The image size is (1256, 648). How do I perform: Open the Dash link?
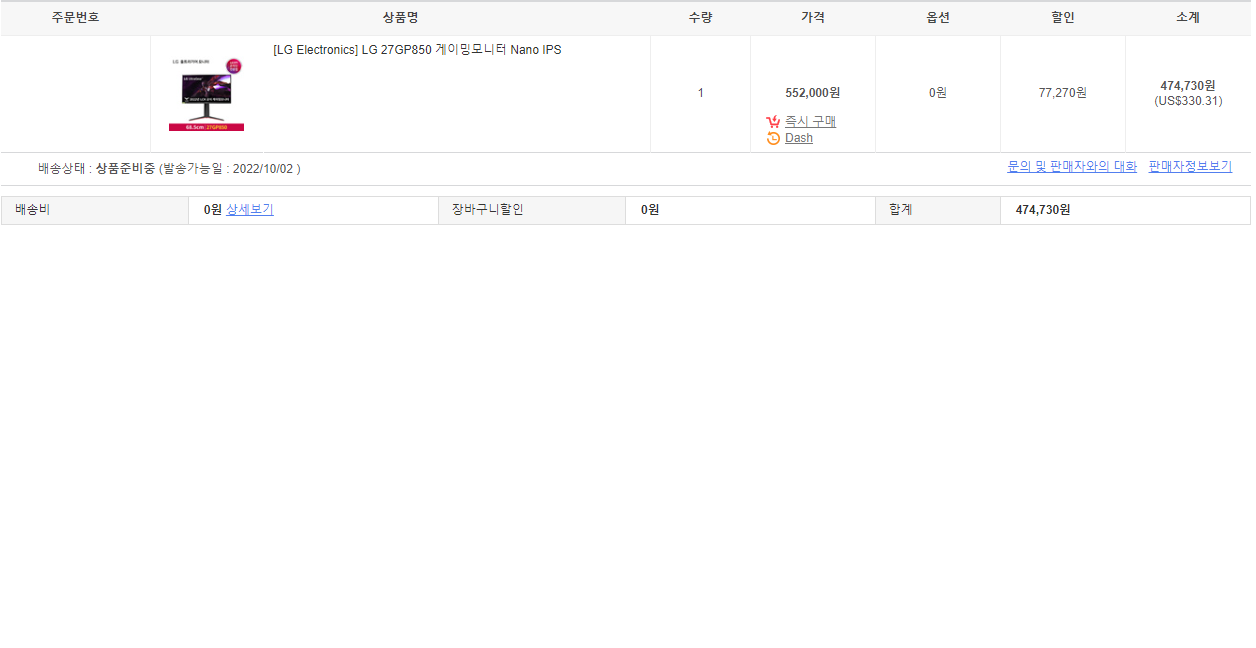click(x=799, y=138)
